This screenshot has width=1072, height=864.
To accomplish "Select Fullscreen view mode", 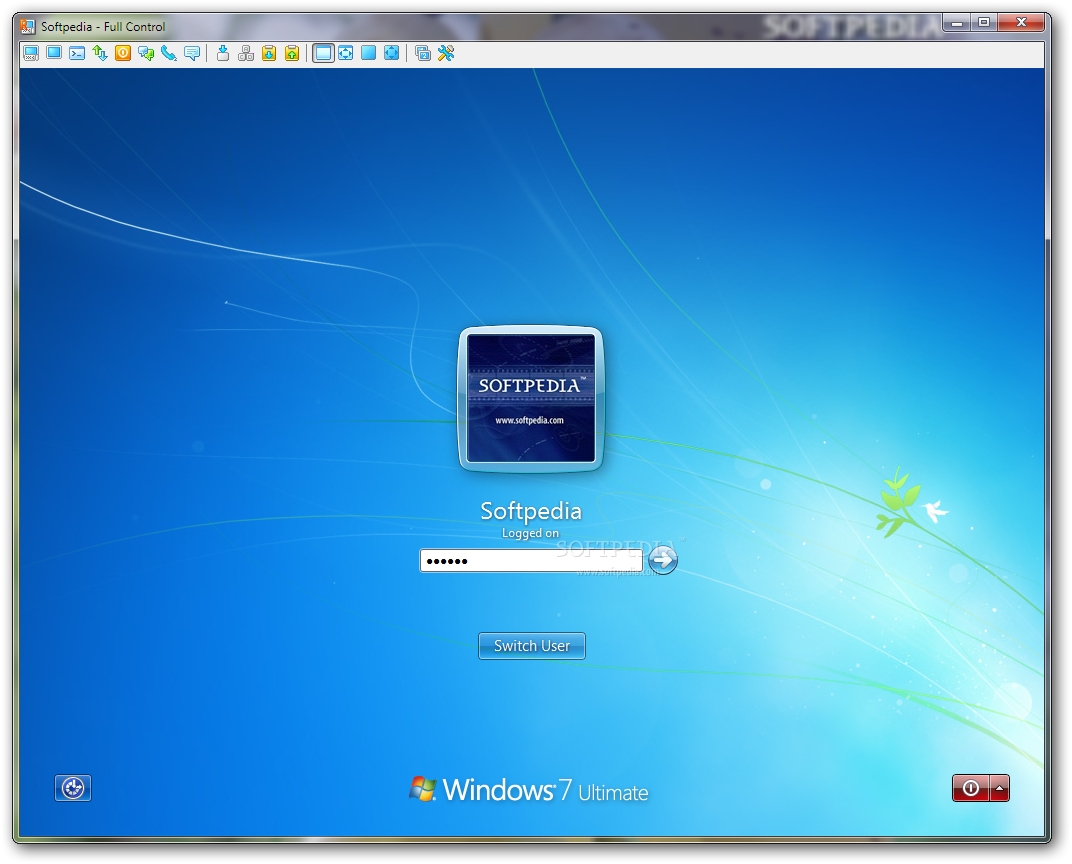I will [368, 53].
